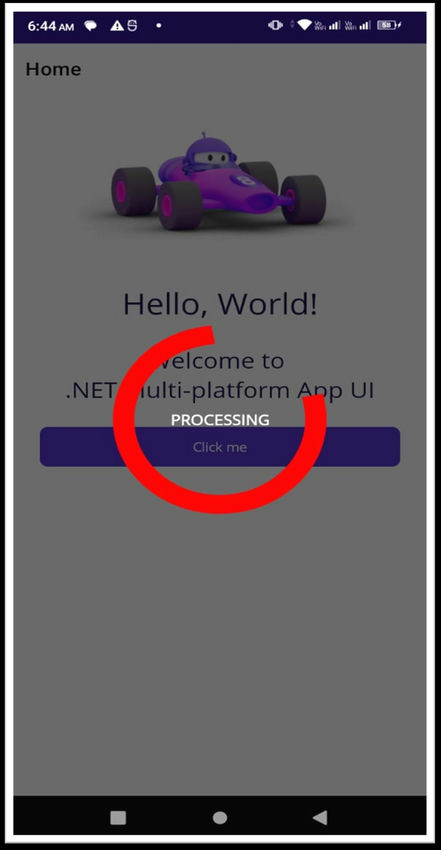441x850 pixels.
Task: Tap the vibrate mode status icon
Action: click(275, 25)
